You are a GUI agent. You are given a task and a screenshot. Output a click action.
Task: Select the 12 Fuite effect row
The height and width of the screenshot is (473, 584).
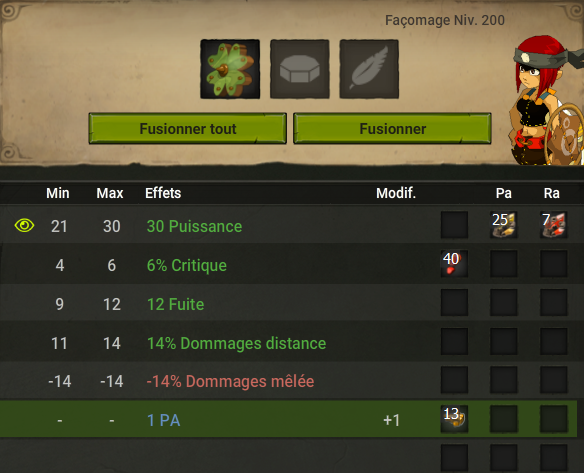click(x=289, y=303)
